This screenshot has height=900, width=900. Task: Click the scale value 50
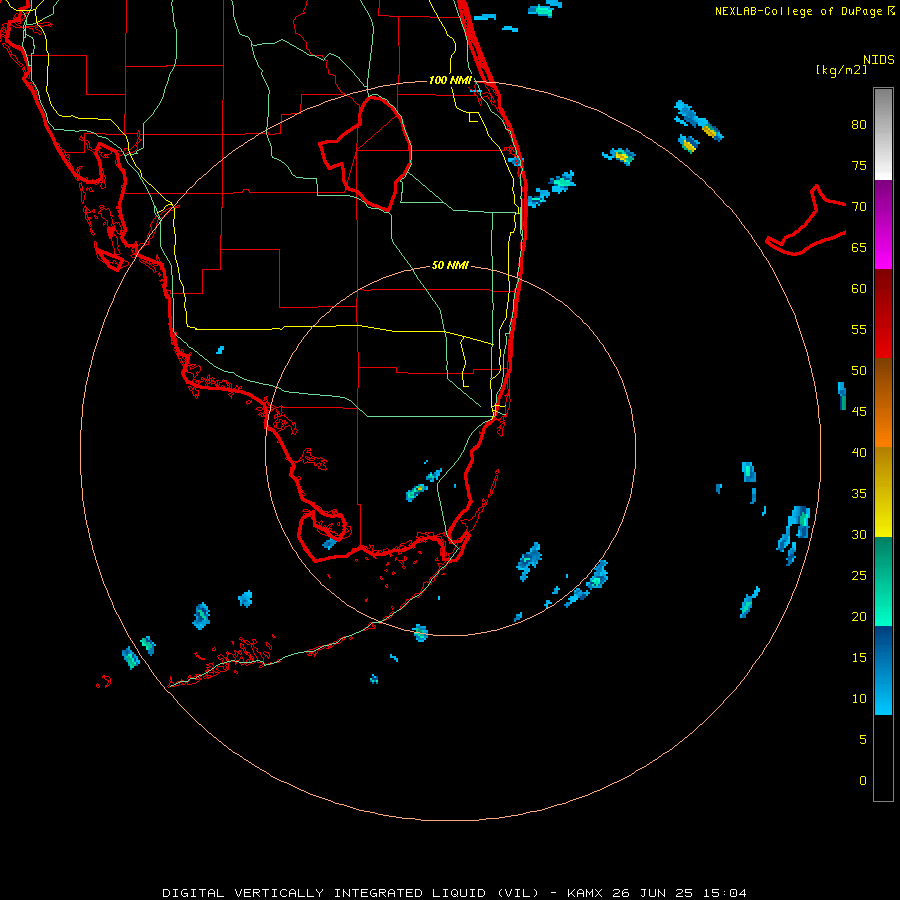point(859,371)
